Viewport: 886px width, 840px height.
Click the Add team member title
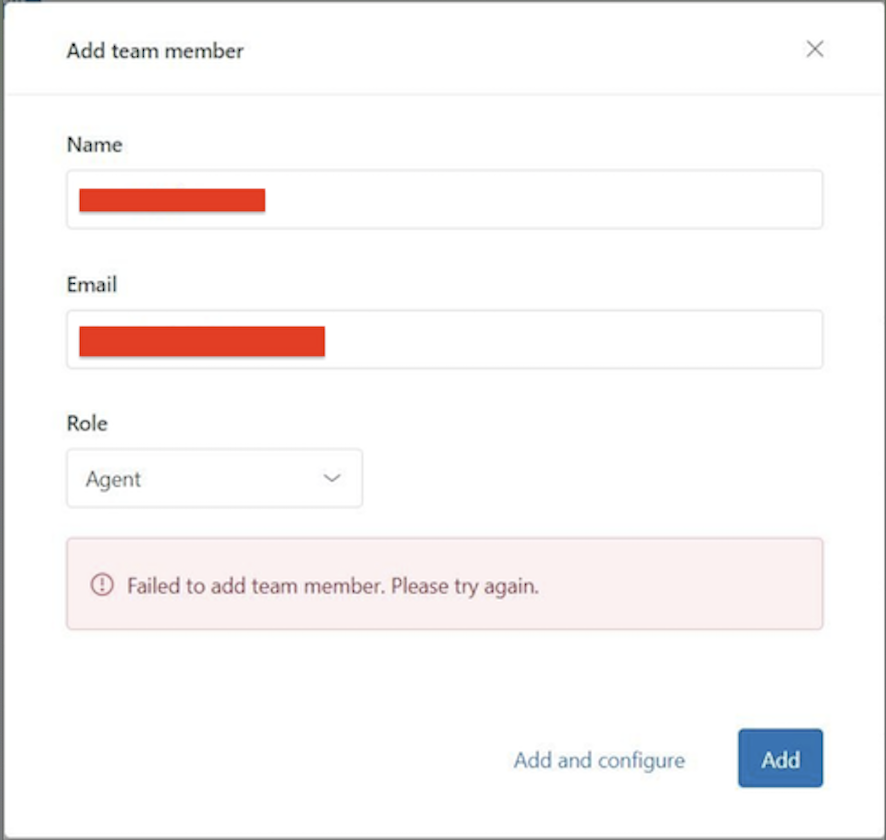tap(155, 50)
